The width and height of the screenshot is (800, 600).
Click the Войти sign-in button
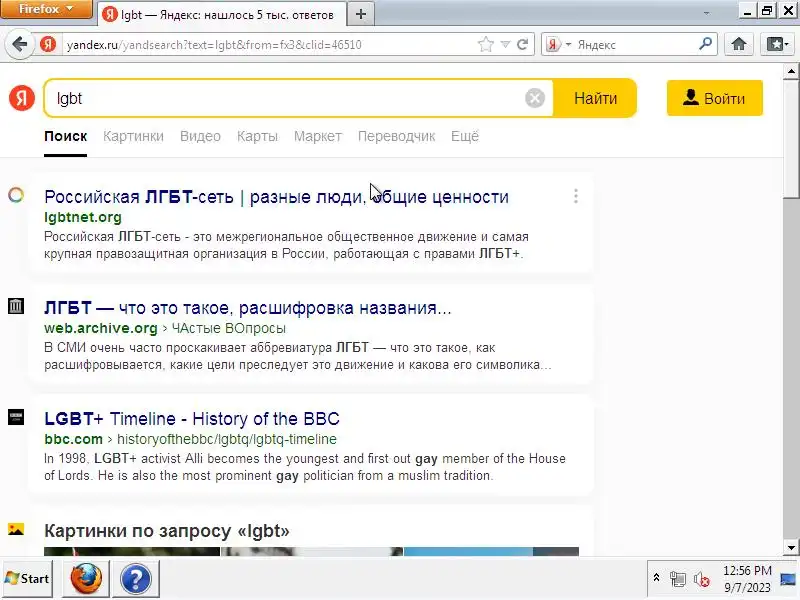(715, 98)
